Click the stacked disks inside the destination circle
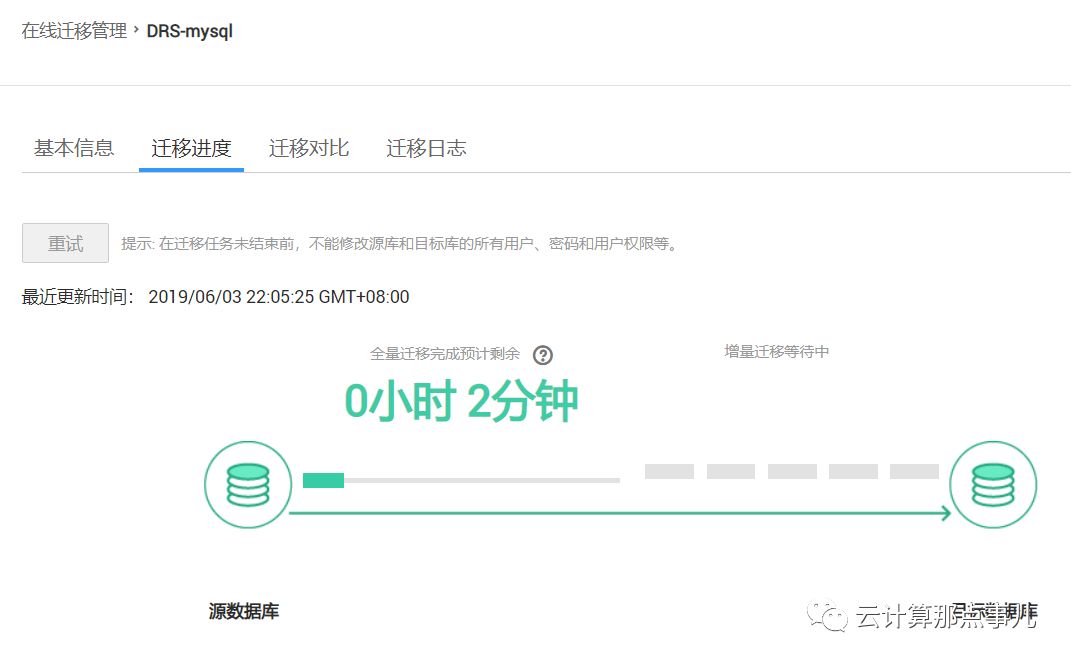 [x=993, y=483]
